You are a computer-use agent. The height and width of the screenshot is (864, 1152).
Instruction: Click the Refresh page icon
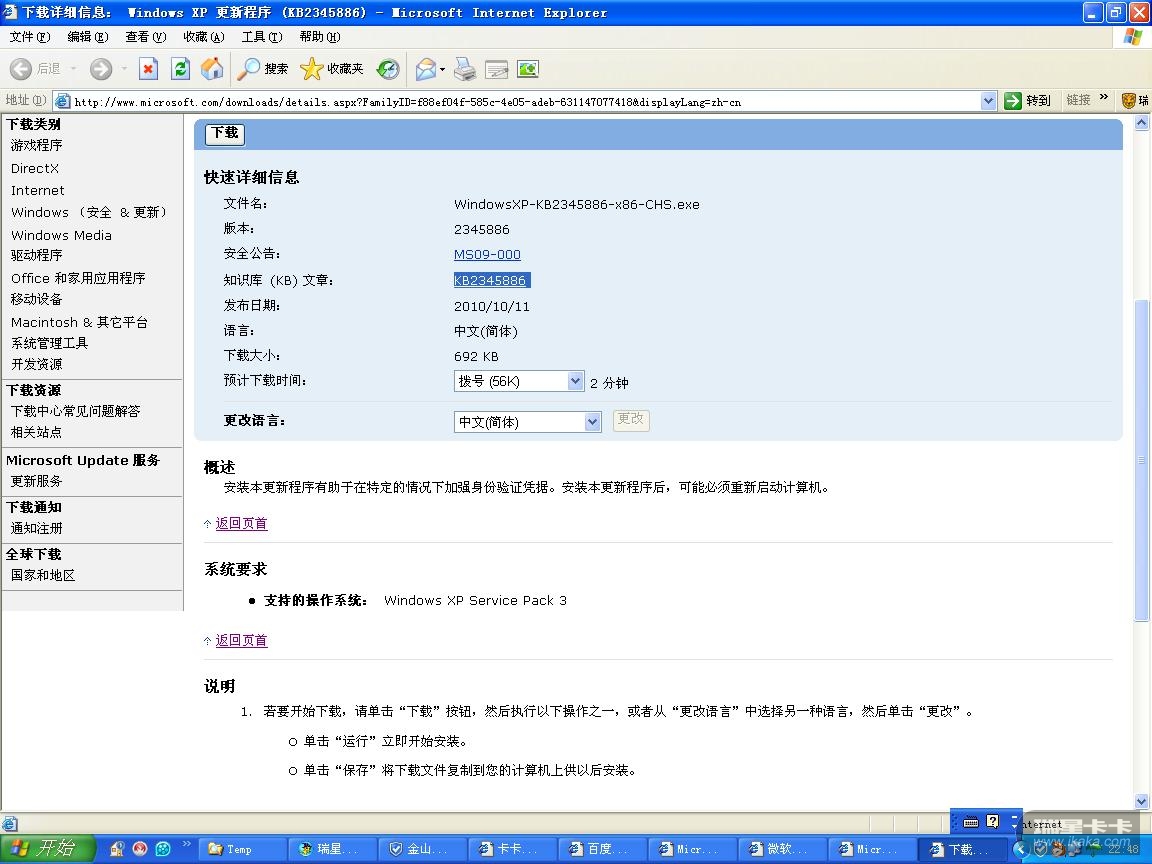pyautogui.click(x=180, y=69)
